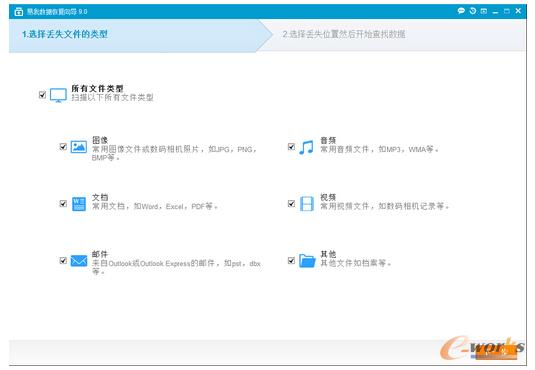535x370 pixels.
Task: Click the document icon for 文档
Action: tap(79, 204)
